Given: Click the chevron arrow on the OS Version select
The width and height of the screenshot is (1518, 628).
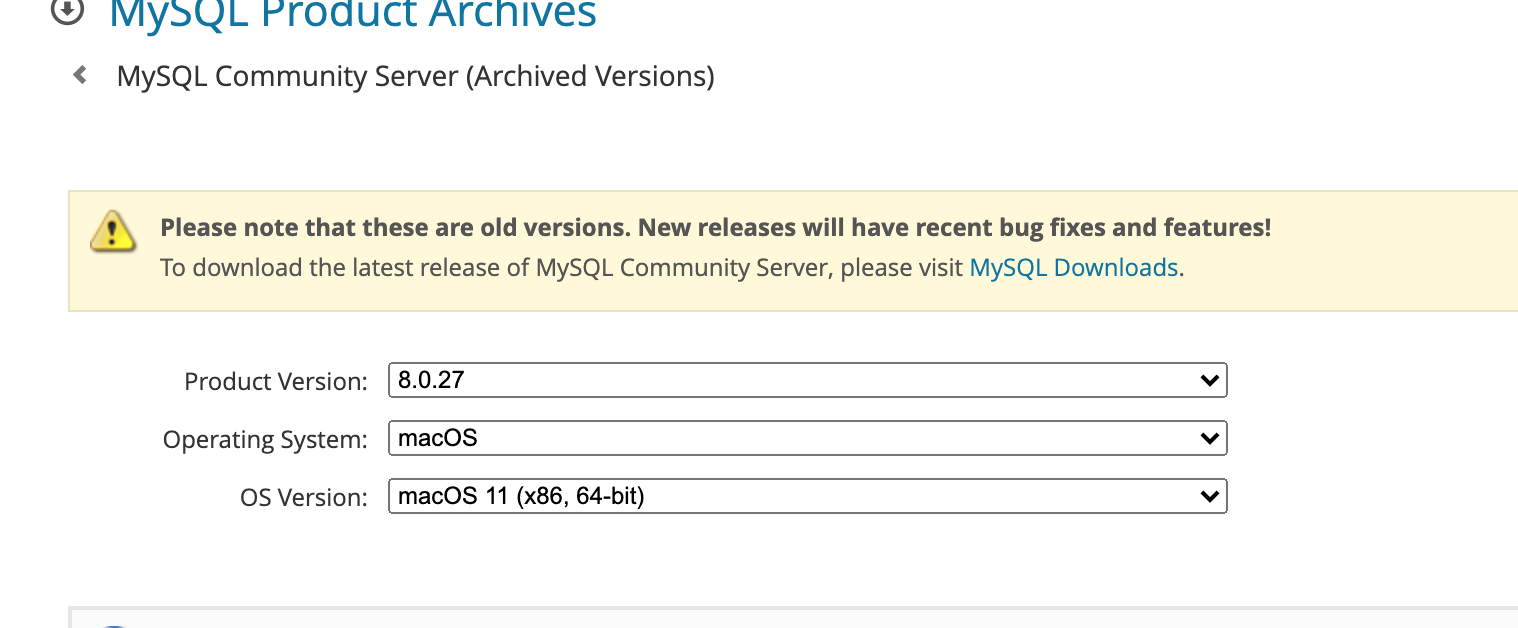Looking at the screenshot, I should coord(1209,496).
